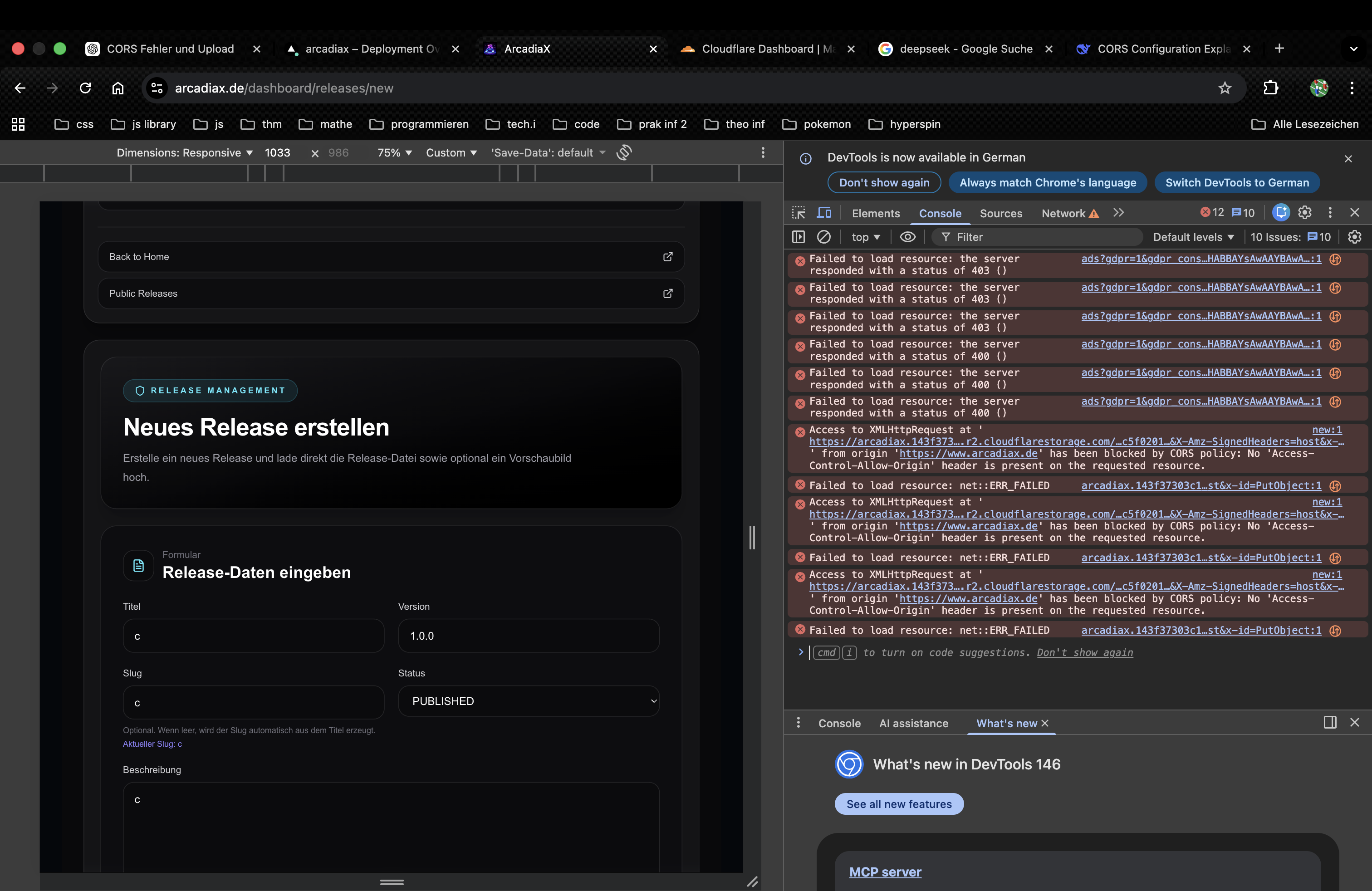The height and width of the screenshot is (891, 1372).
Task: Click the live expression eye icon
Action: click(x=907, y=237)
